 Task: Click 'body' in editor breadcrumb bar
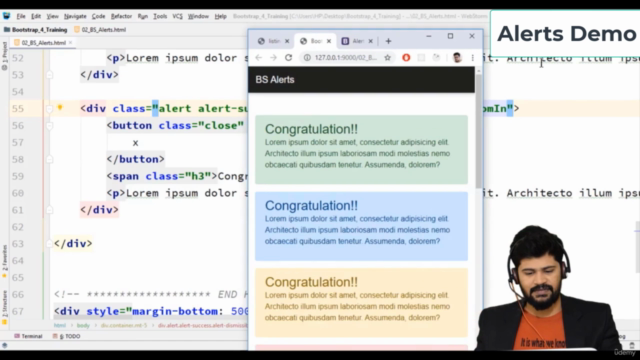tap(83, 325)
